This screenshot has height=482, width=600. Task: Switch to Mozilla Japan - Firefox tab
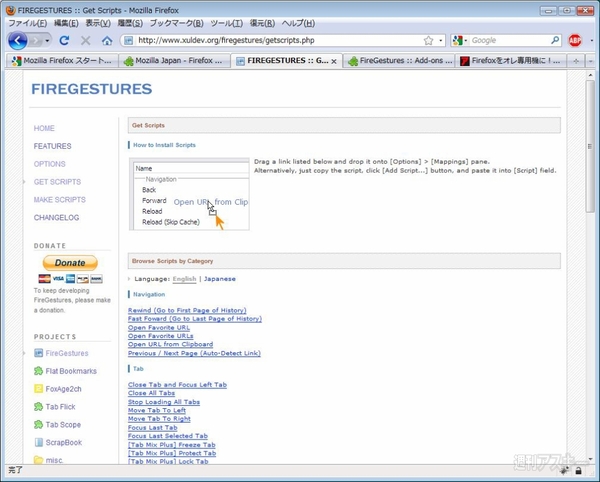coord(174,60)
